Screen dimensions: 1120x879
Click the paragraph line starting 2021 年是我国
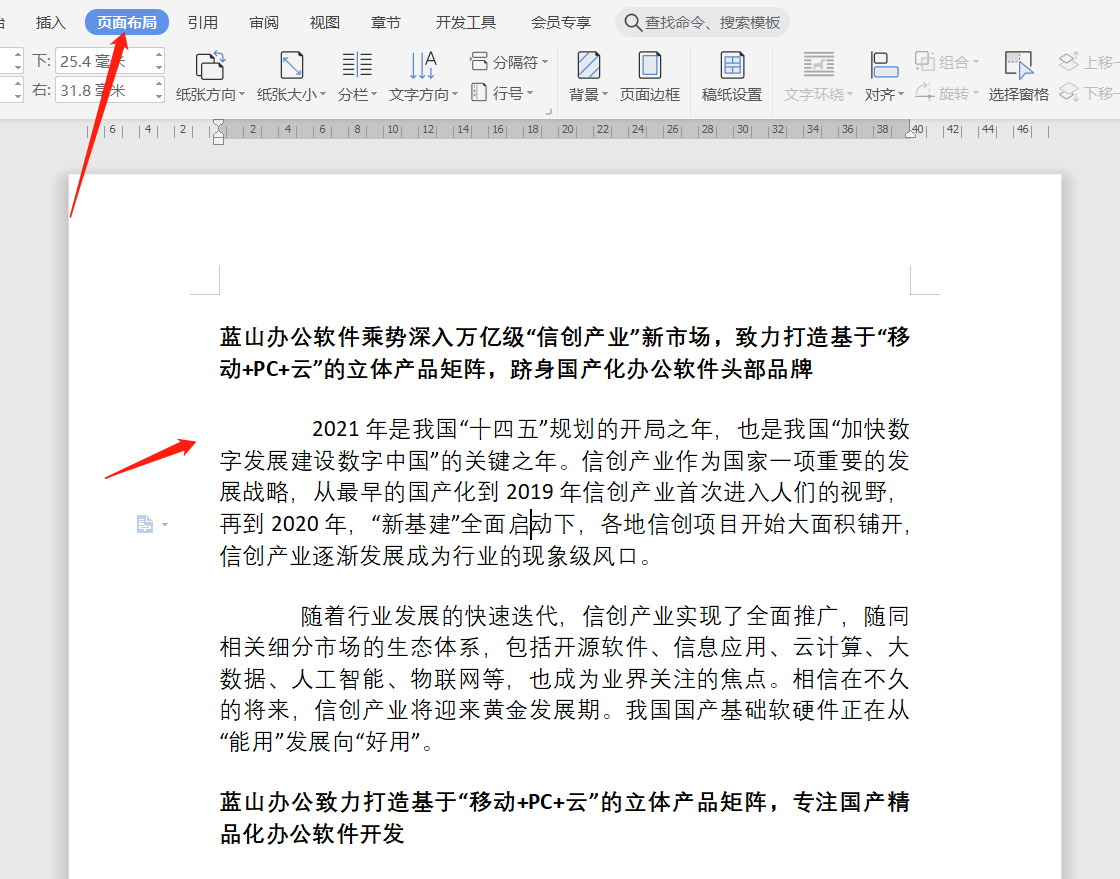[611, 428]
